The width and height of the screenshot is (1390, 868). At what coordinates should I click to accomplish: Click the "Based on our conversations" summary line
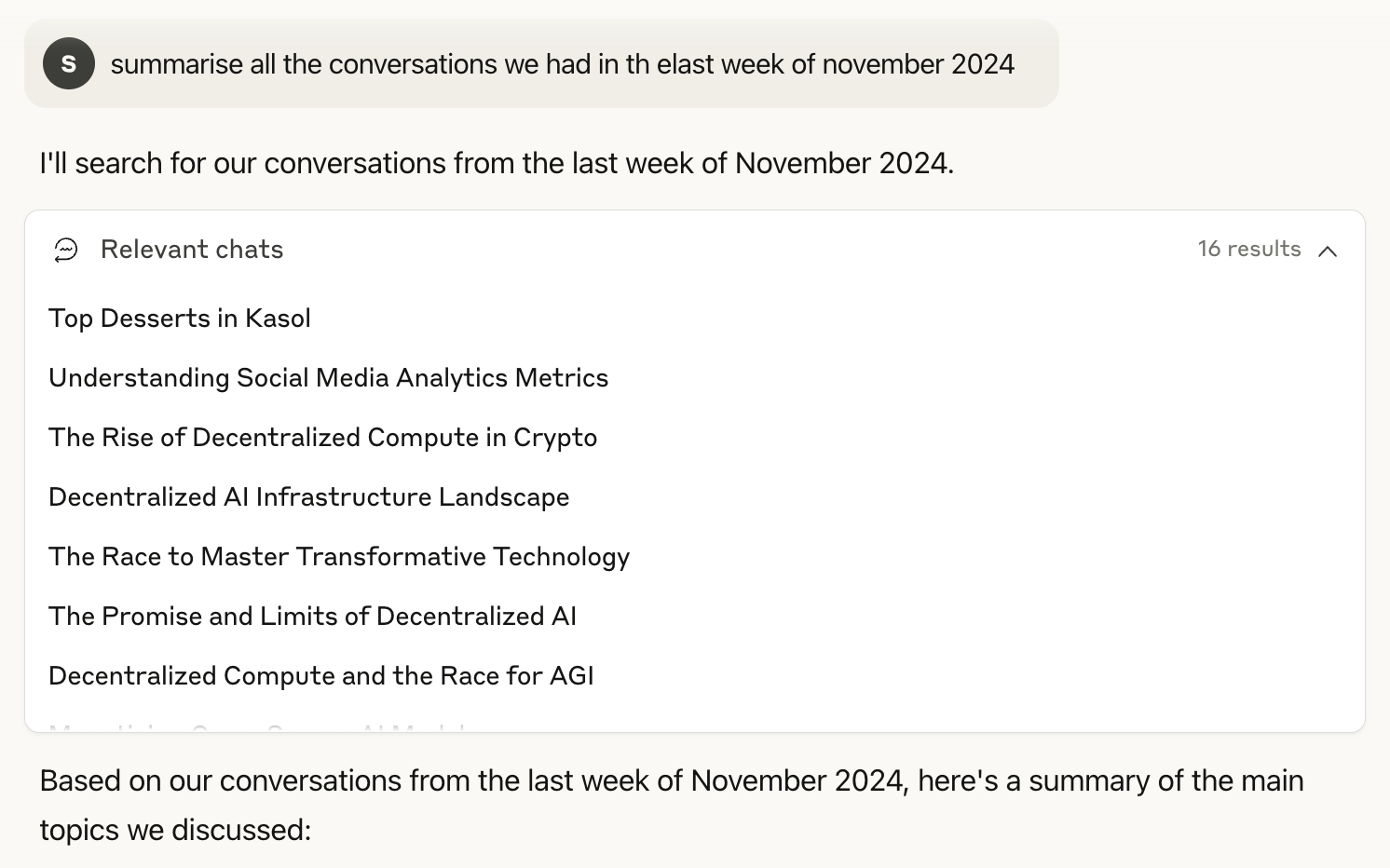pyautogui.click(x=671, y=780)
